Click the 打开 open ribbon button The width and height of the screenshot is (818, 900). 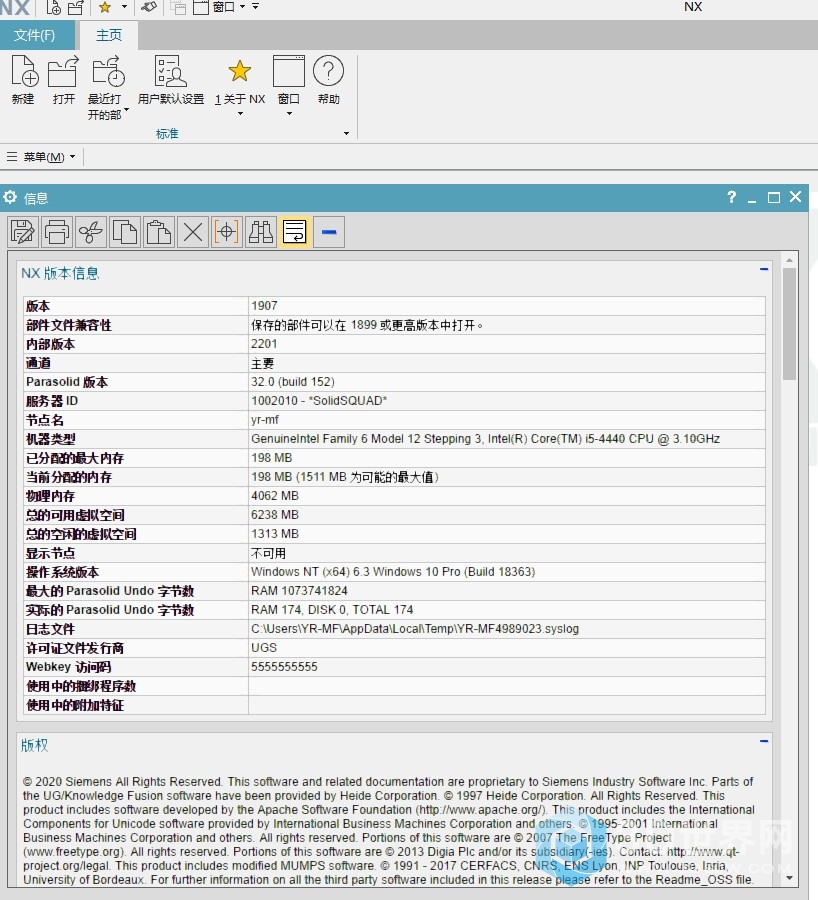tap(64, 80)
